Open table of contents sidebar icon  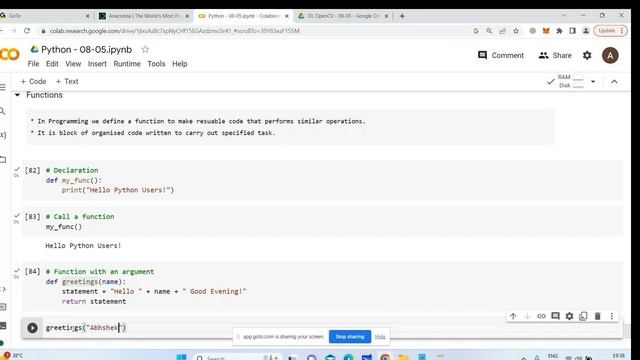3,87
